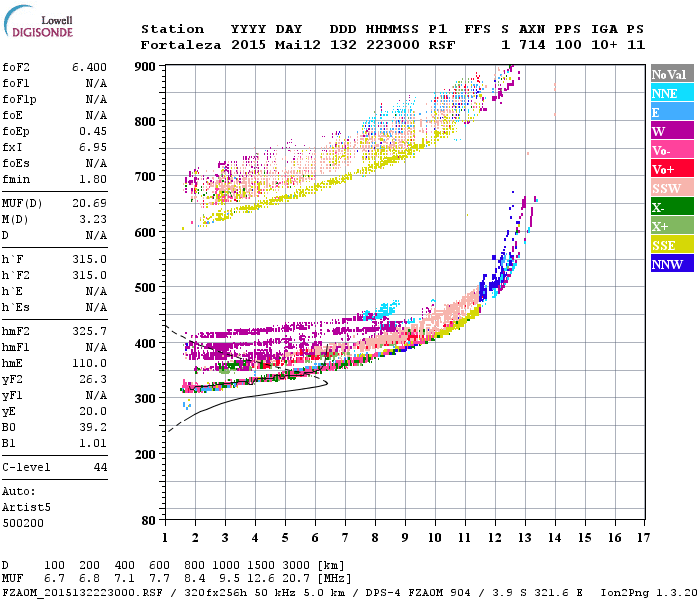Click the foF1 N/A value

coord(96,83)
